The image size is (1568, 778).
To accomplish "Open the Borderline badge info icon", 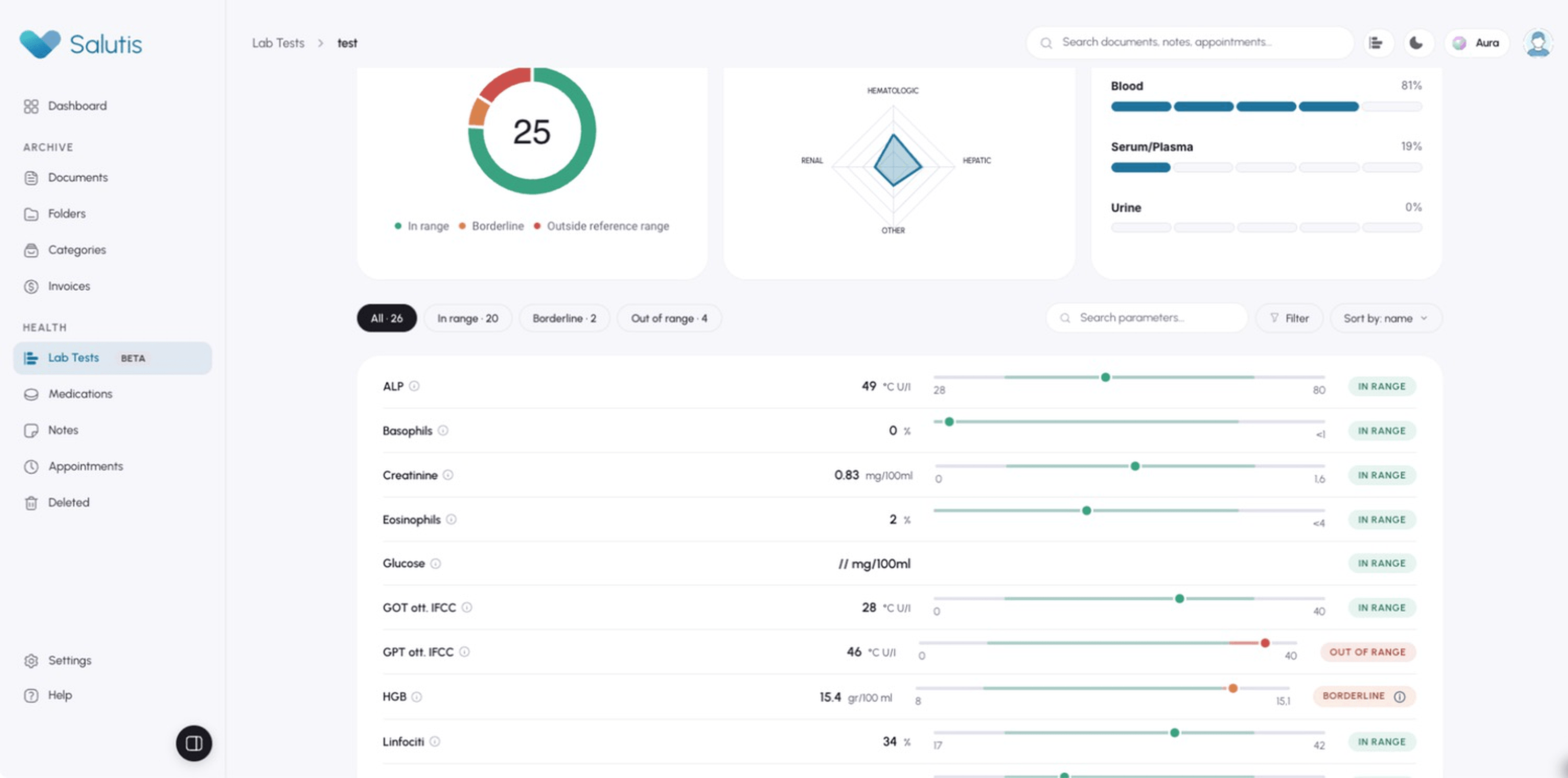I will point(1399,696).
